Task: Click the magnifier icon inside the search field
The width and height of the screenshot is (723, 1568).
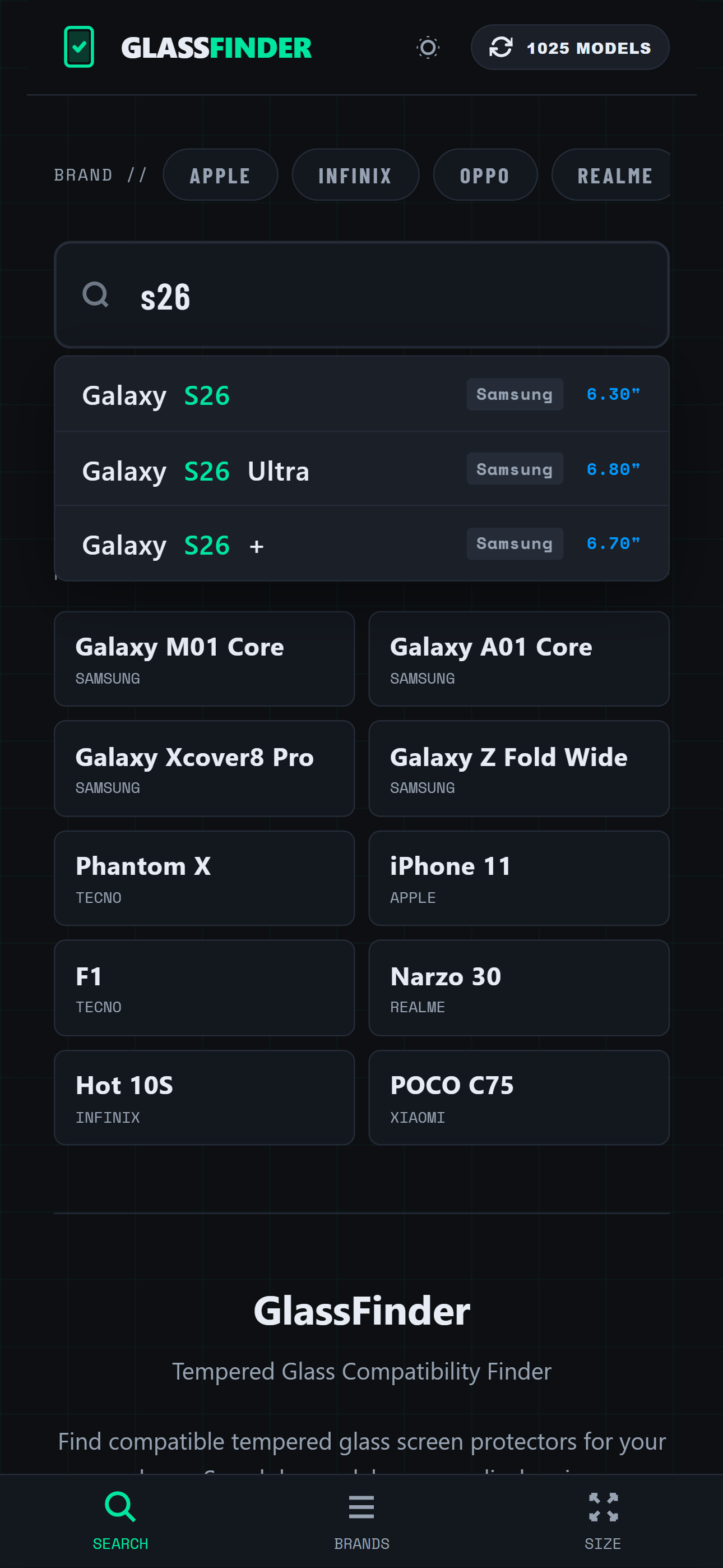Action: (95, 295)
